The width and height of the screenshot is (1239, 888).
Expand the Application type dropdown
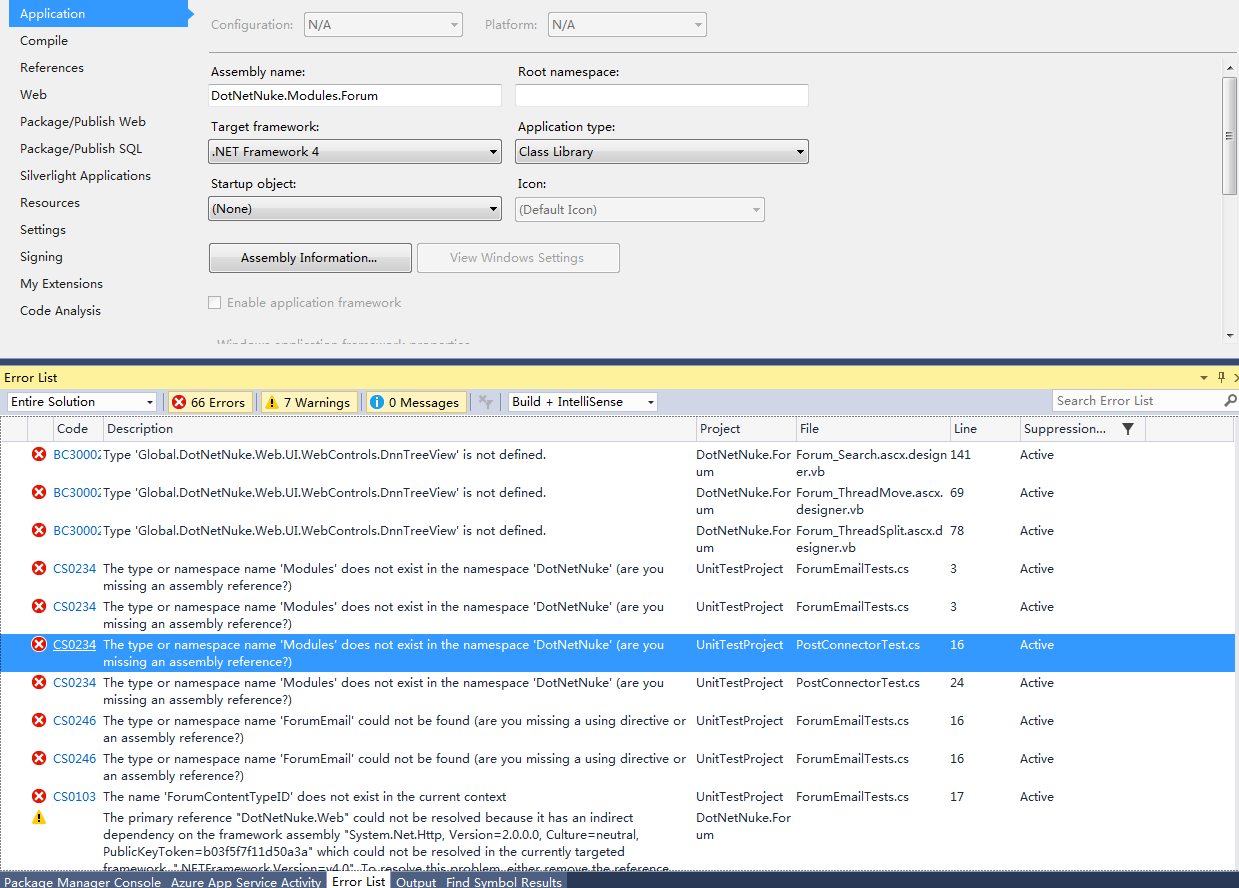click(662, 152)
